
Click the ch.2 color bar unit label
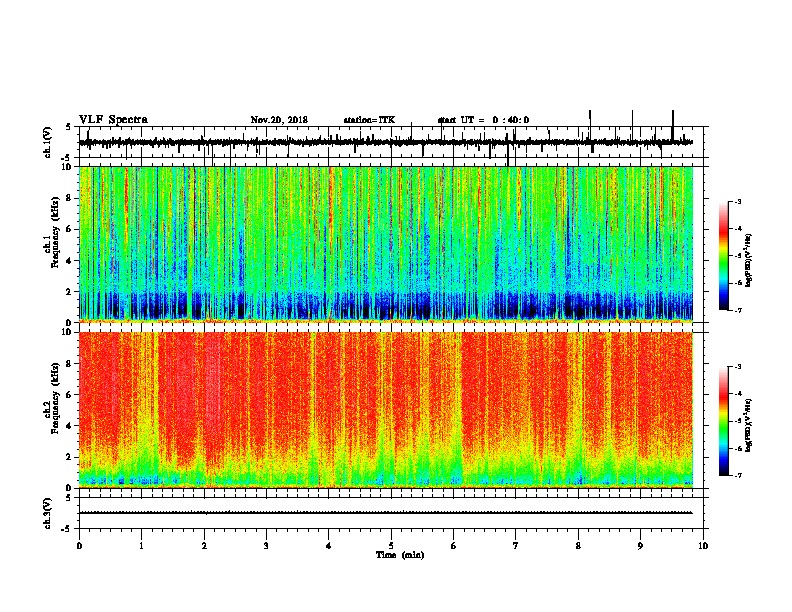(x=749, y=425)
